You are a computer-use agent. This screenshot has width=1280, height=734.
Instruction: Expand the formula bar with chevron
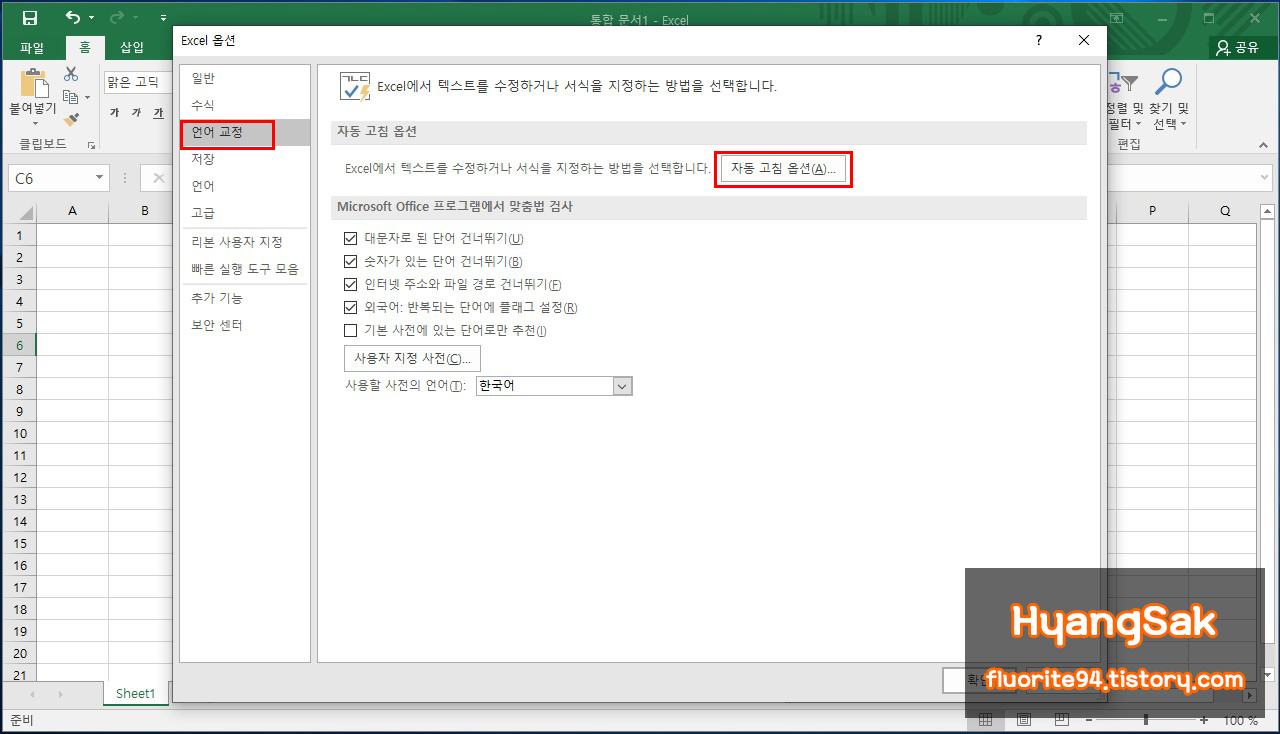[1265, 178]
